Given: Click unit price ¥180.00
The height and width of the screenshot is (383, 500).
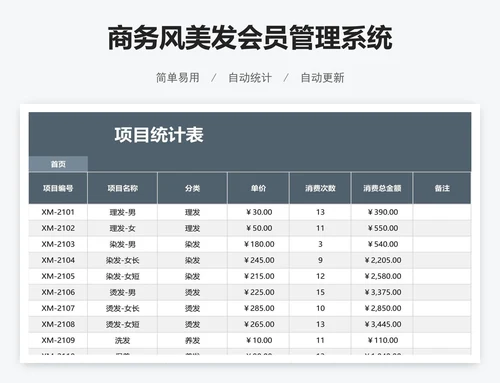Looking at the screenshot, I should [x=259, y=244].
